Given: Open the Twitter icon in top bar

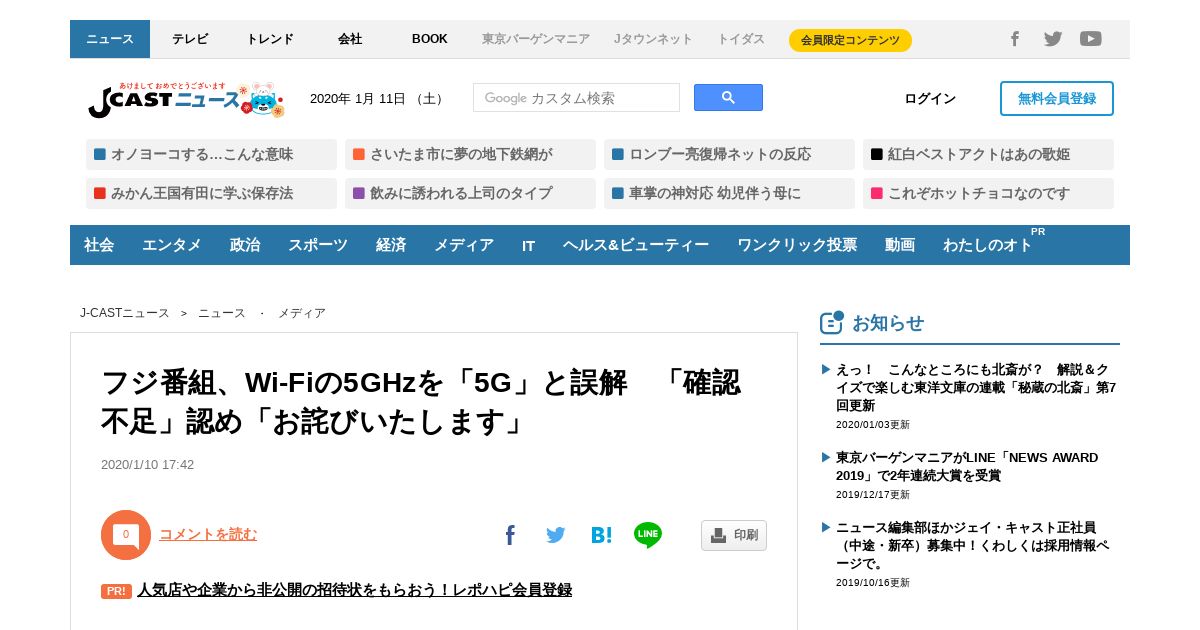Looking at the screenshot, I should [x=1052, y=39].
